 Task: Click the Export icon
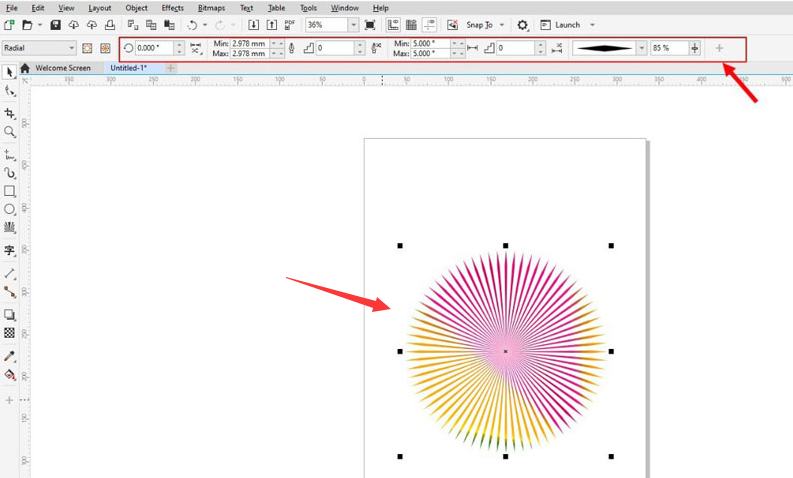[x=272, y=25]
